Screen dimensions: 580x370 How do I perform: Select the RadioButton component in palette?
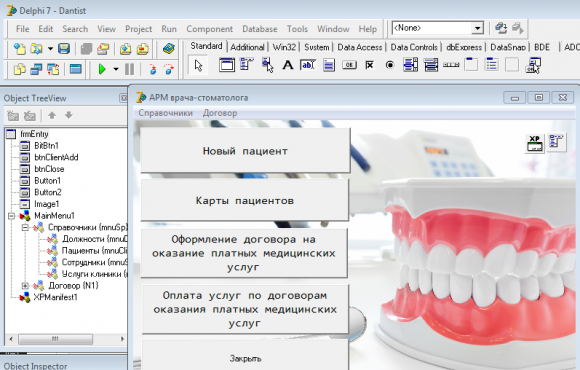[x=390, y=65]
